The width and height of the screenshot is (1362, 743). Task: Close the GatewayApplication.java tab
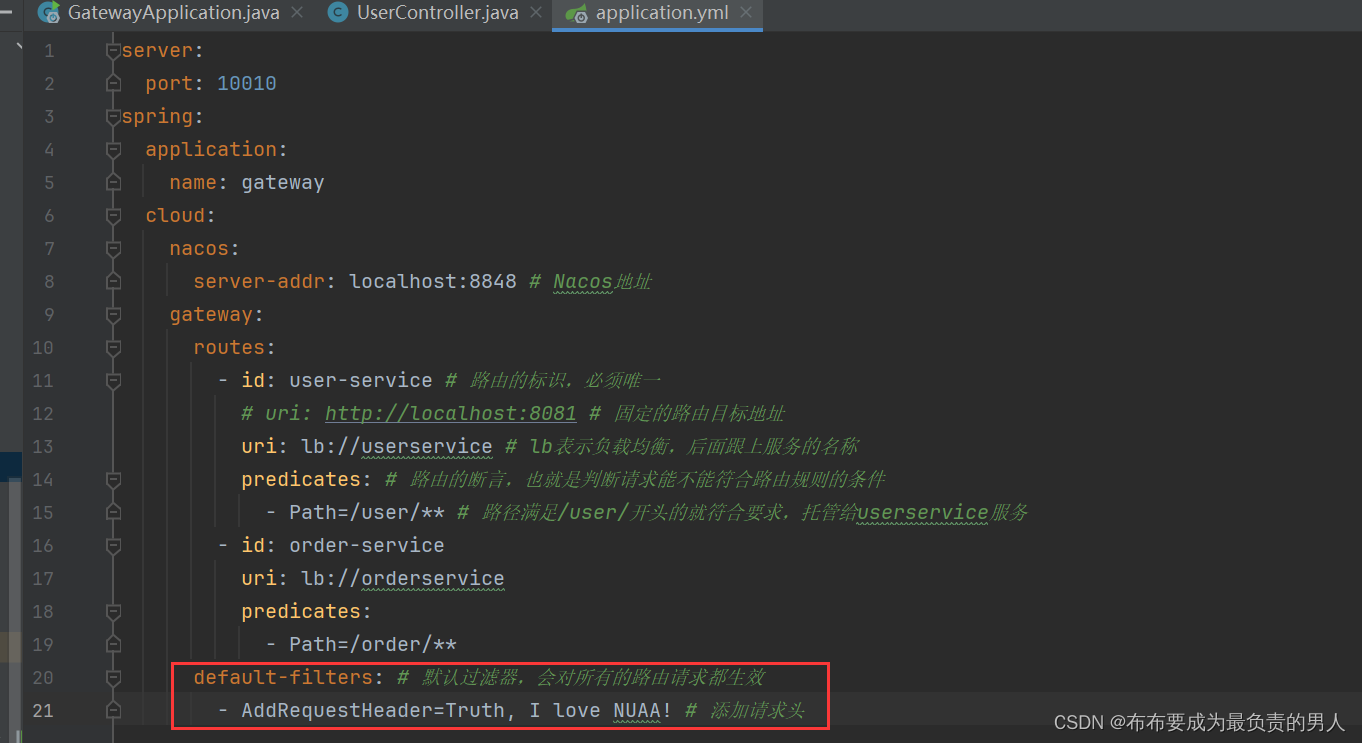pos(299,14)
